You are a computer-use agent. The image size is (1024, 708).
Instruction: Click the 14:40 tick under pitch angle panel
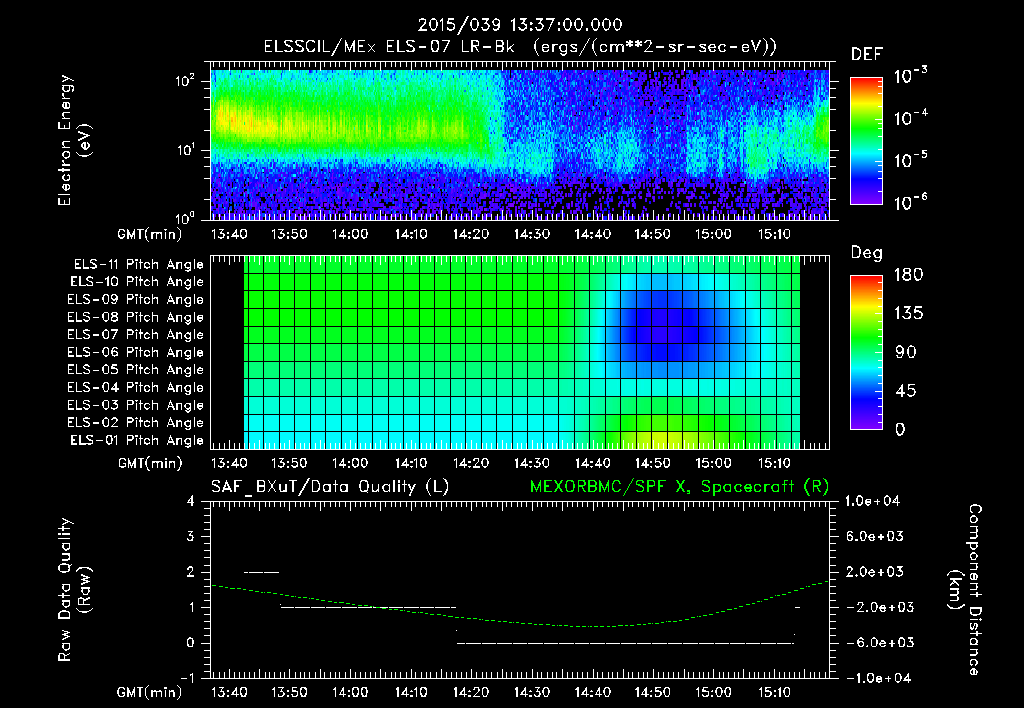592,463
